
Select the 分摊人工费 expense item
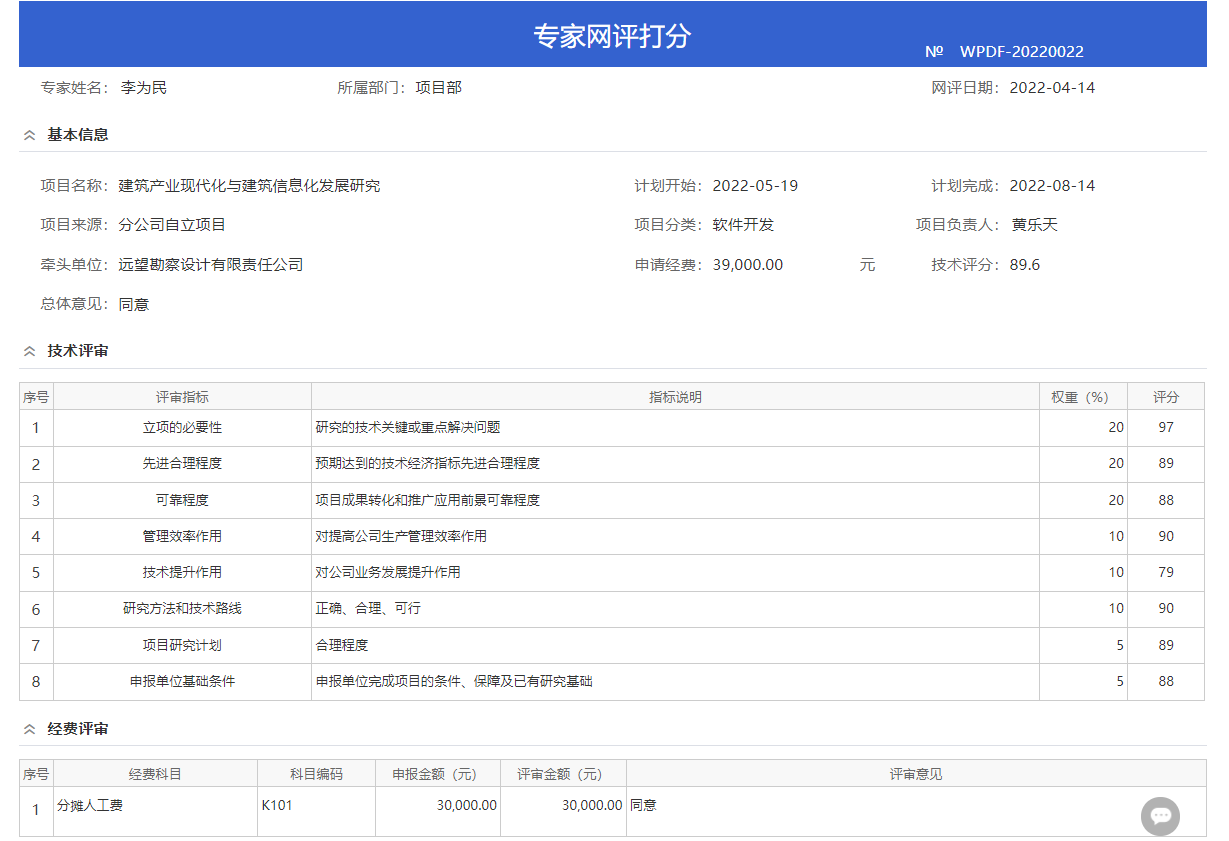pyautogui.click(x=90, y=805)
